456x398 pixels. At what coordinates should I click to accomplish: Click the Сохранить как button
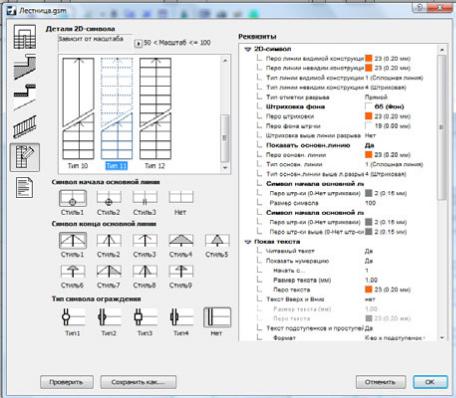(138, 382)
